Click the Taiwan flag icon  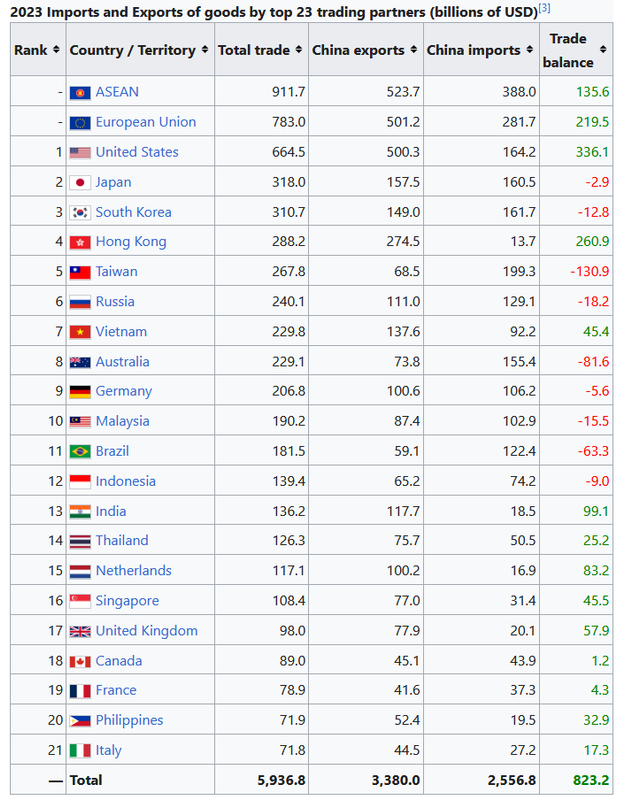pos(80,272)
